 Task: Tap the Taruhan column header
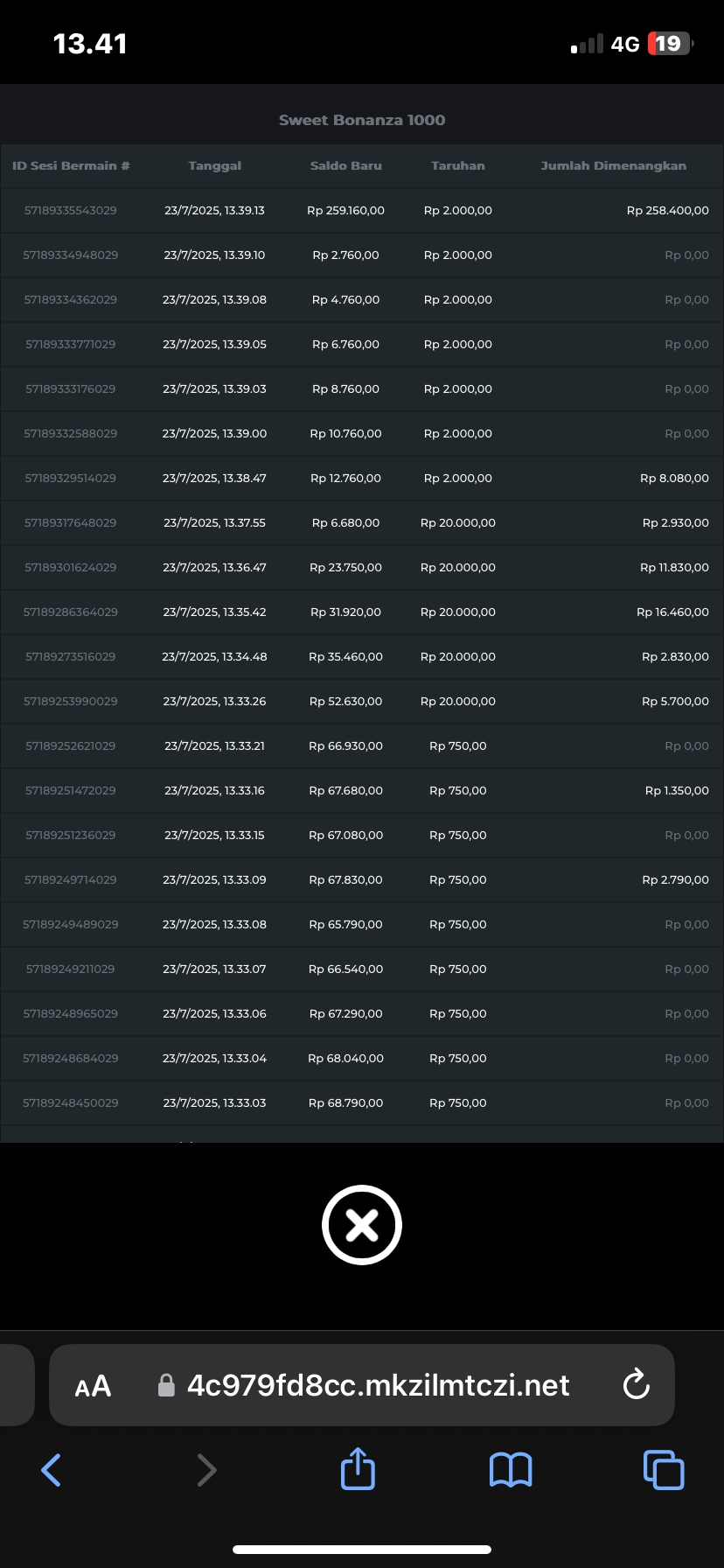click(457, 166)
